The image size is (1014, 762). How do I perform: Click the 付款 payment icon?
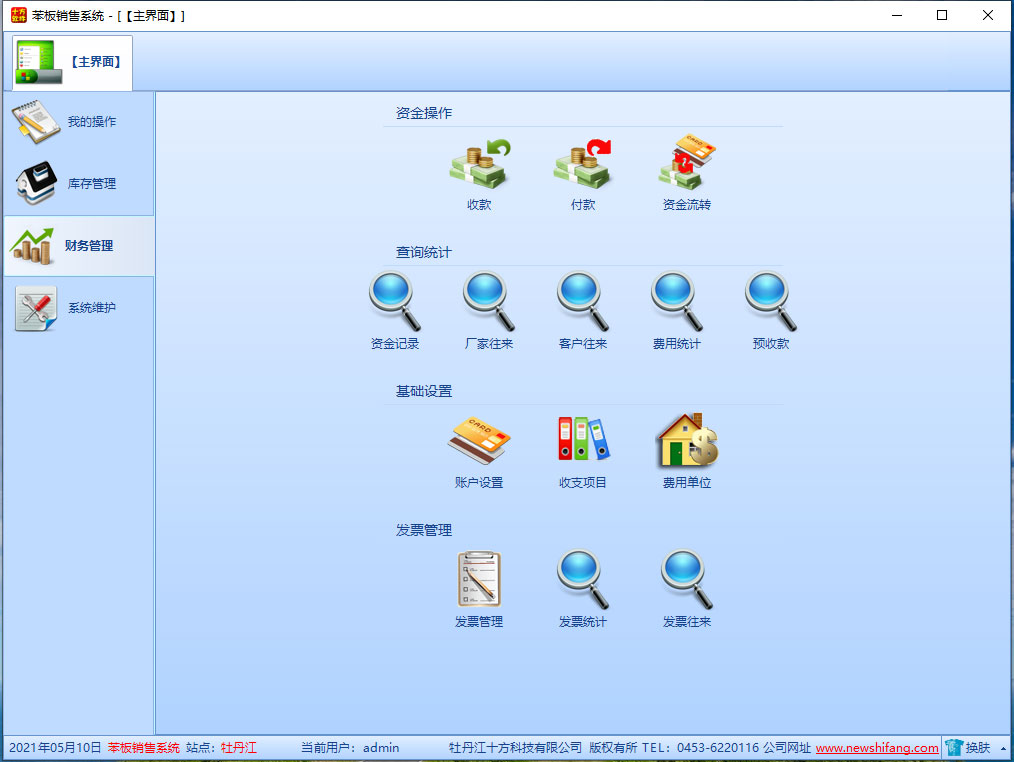tap(583, 165)
